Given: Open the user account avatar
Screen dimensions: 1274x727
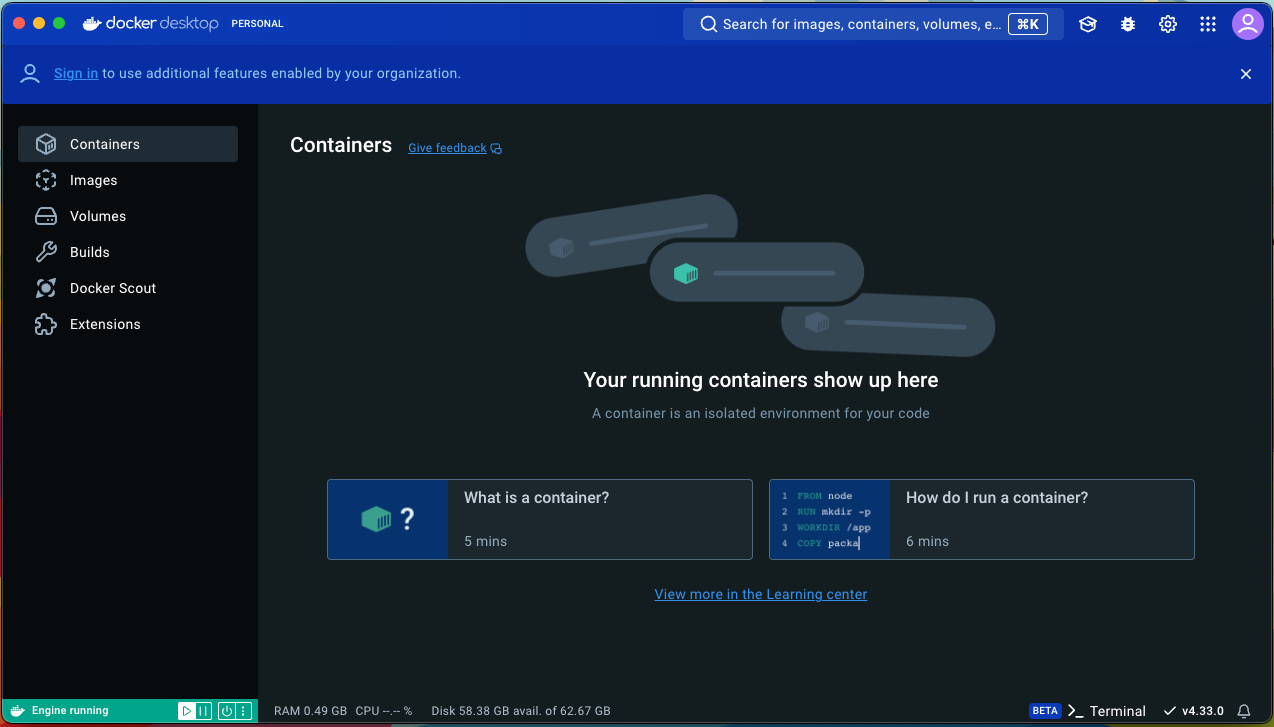Looking at the screenshot, I should click(1248, 24).
